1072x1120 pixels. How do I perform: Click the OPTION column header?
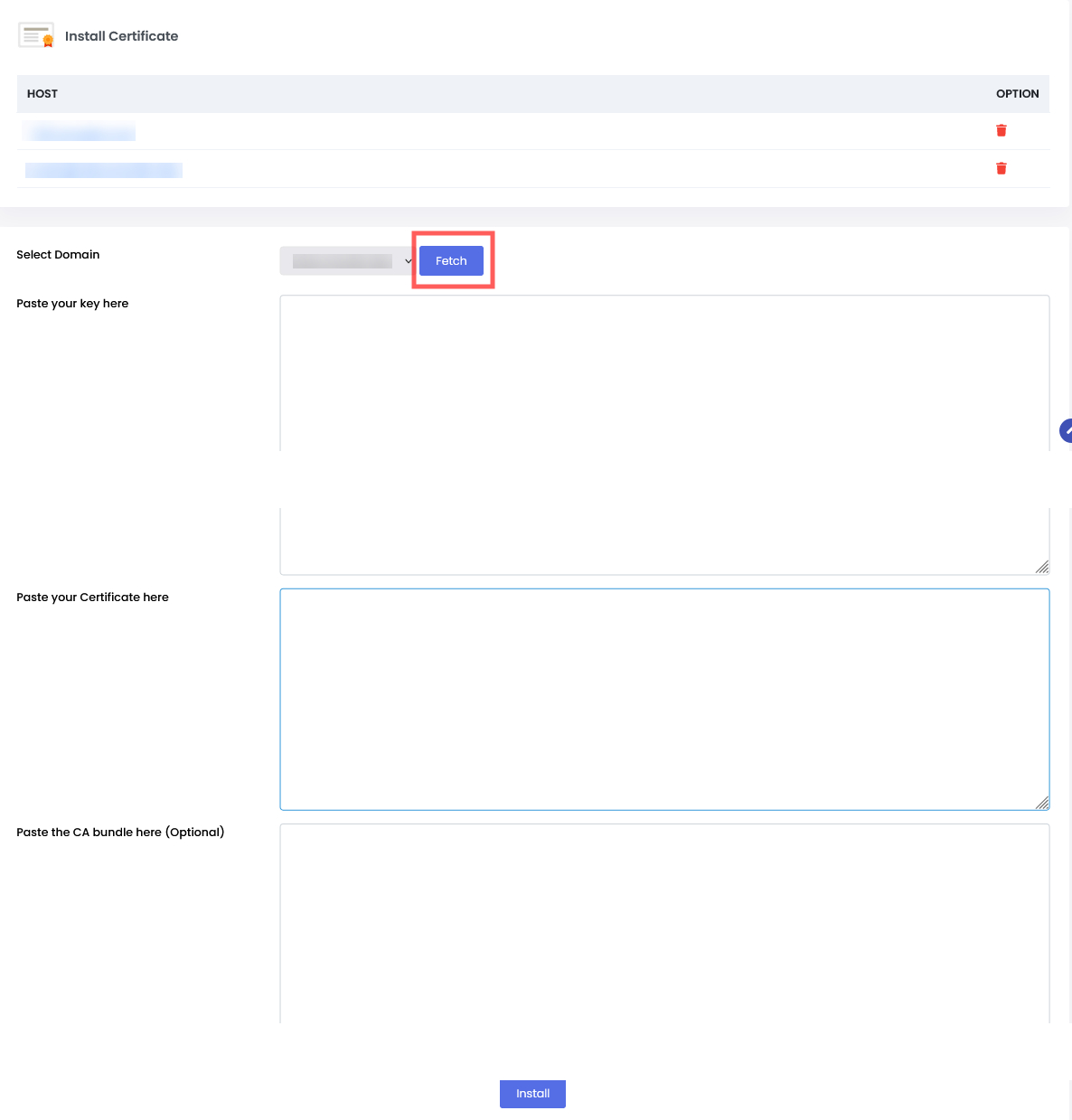(x=1017, y=94)
